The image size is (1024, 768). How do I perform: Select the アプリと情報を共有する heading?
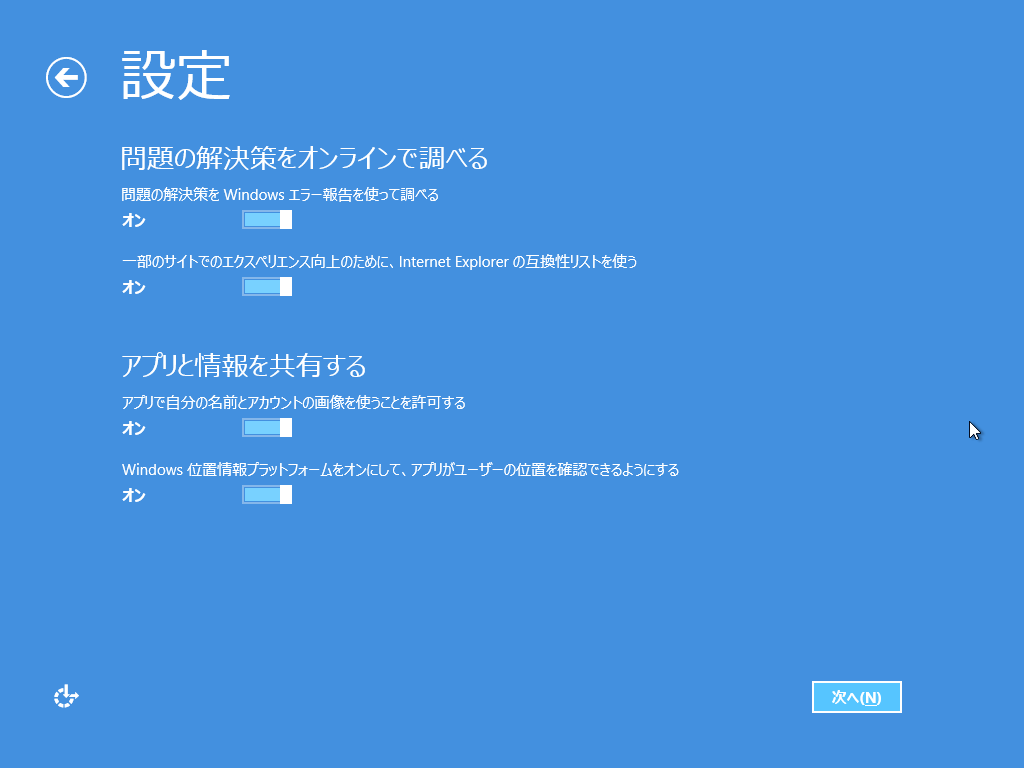[244, 365]
